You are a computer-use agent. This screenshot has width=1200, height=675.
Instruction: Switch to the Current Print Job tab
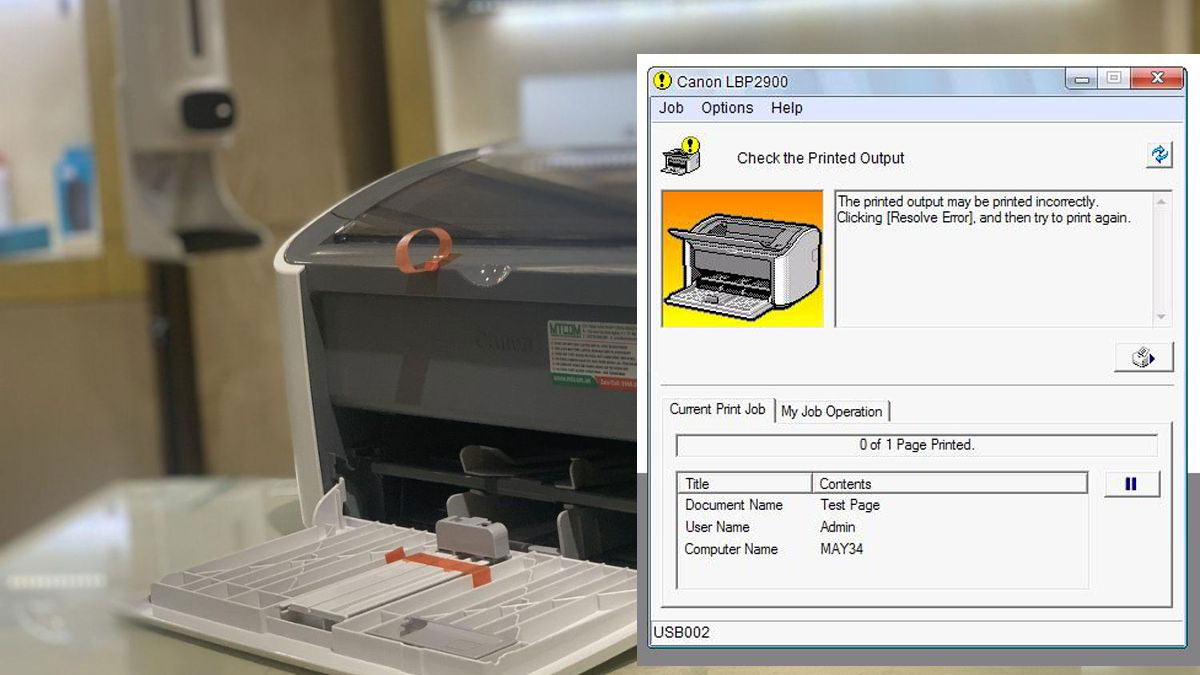717,409
